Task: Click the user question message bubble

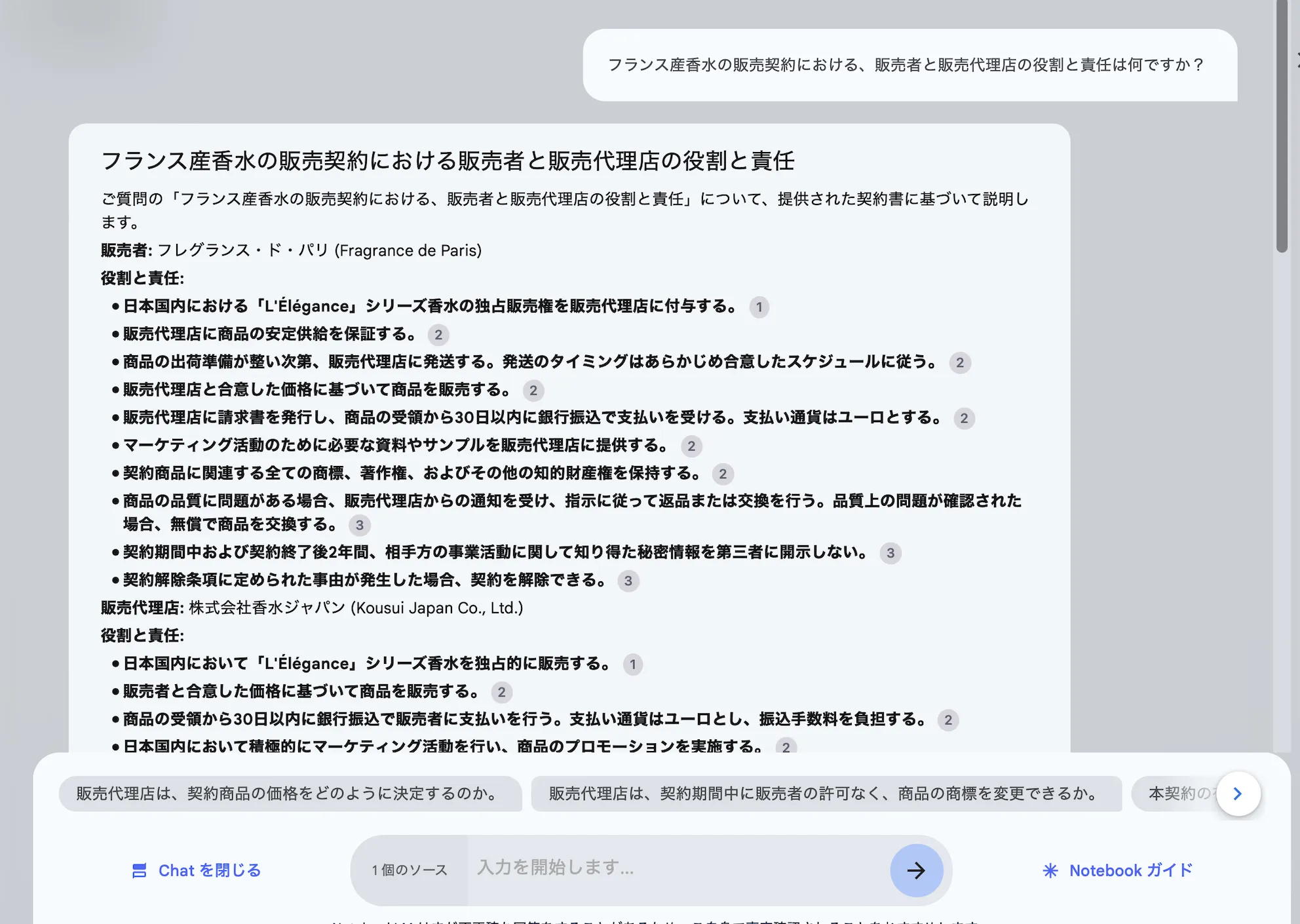Action: [910, 65]
